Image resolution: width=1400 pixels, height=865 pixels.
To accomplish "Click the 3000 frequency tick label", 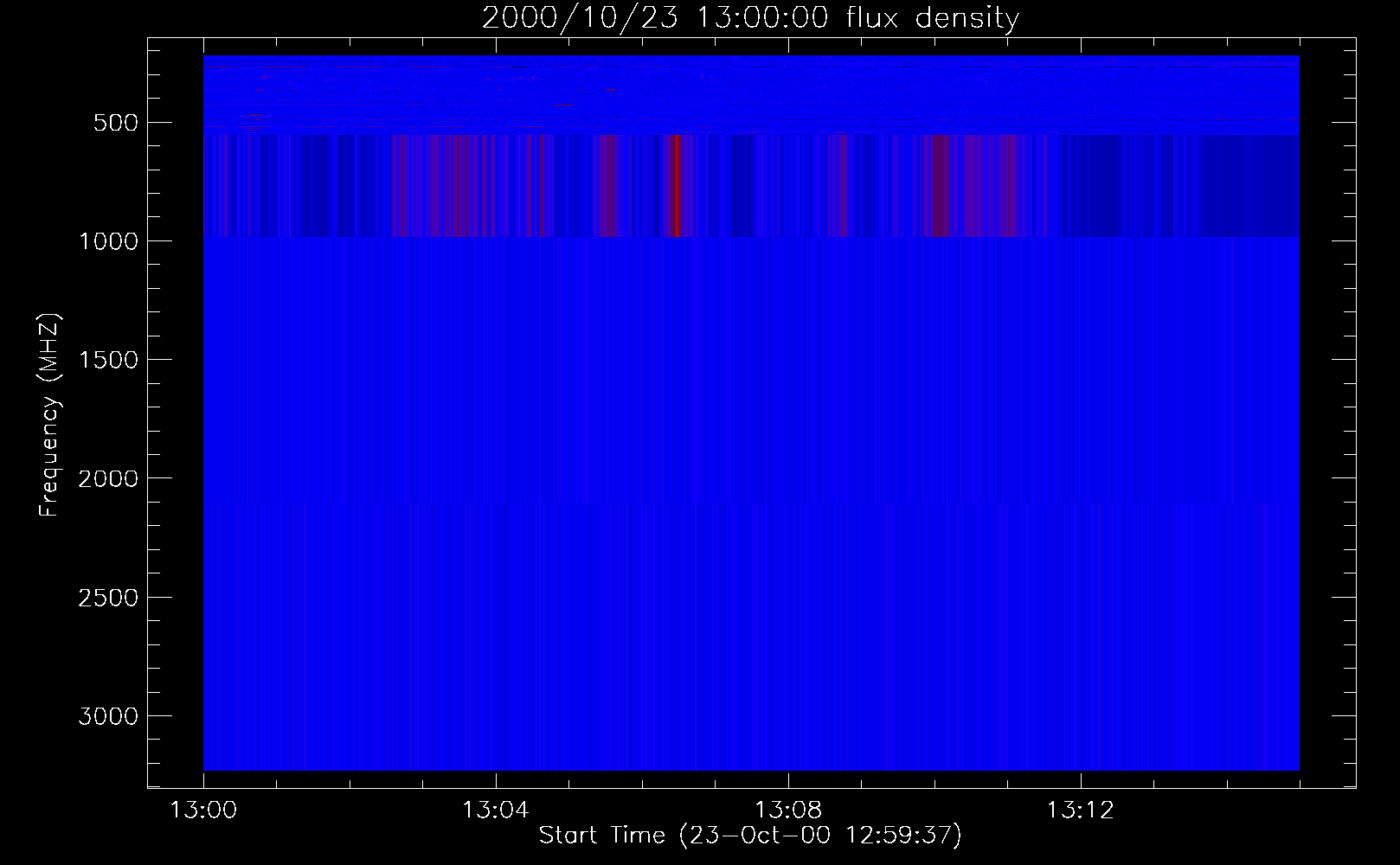I will click(x=108, y=716).
